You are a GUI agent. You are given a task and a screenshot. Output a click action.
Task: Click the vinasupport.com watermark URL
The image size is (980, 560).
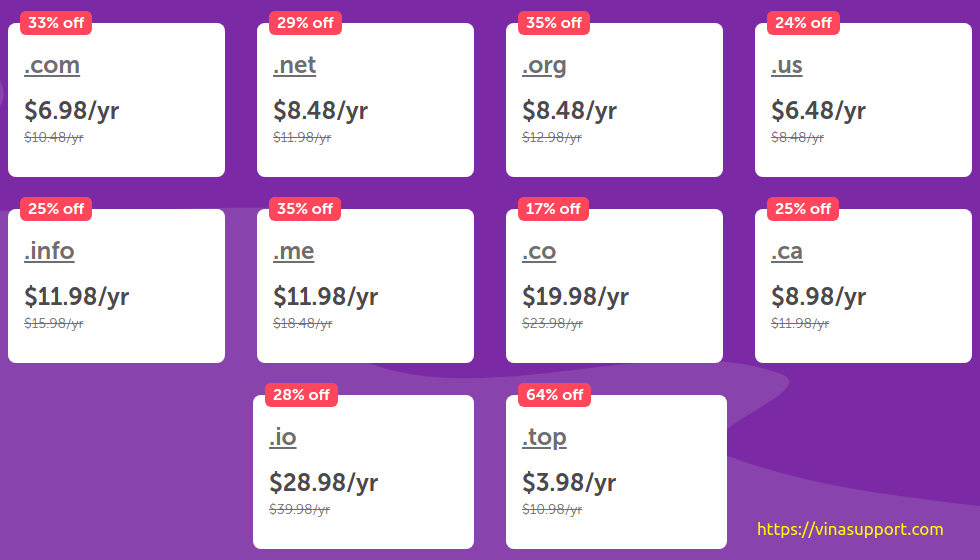[x=850, y=529]
